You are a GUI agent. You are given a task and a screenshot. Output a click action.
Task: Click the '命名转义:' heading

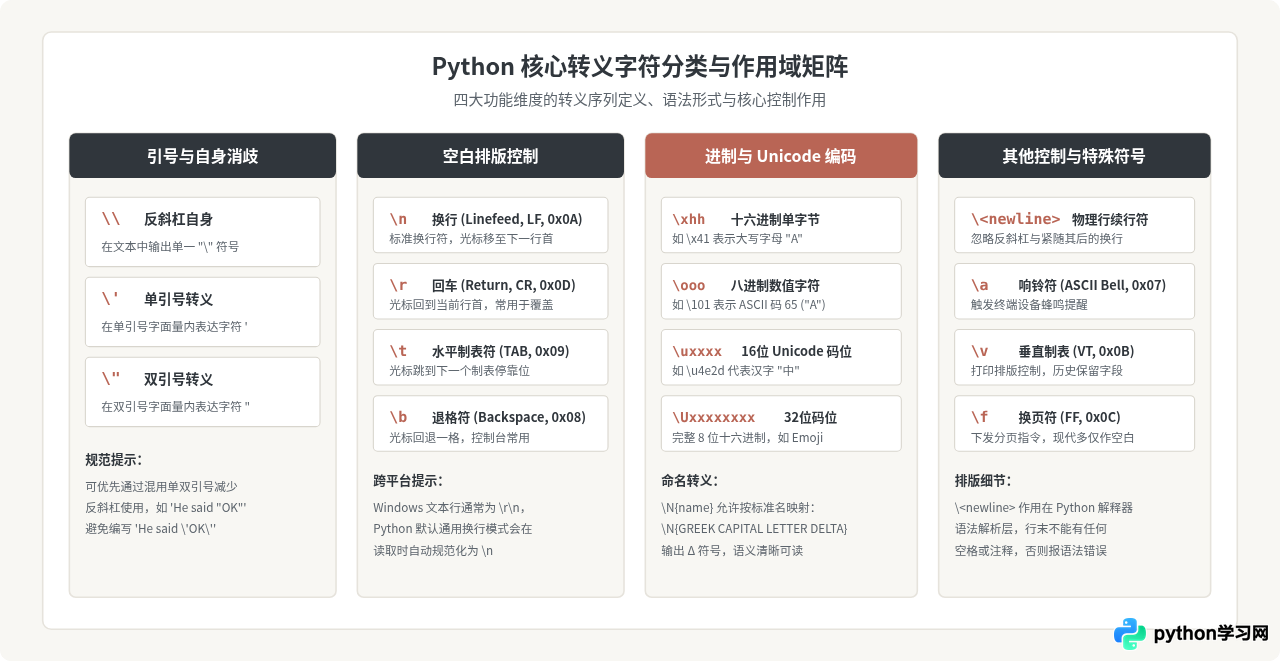coord(690,480)
